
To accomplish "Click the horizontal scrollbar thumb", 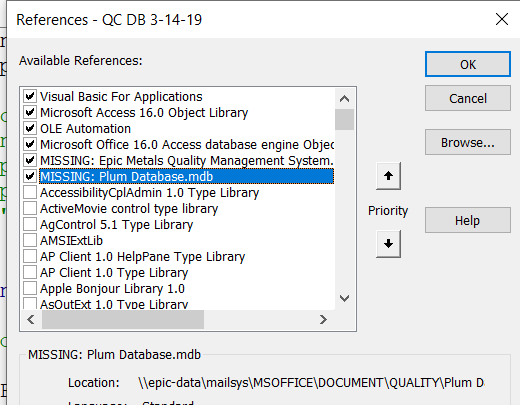I will [123, 319].
